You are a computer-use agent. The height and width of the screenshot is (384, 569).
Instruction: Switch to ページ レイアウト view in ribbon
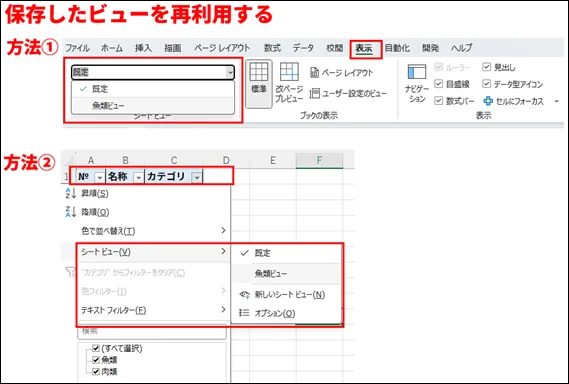341,73
